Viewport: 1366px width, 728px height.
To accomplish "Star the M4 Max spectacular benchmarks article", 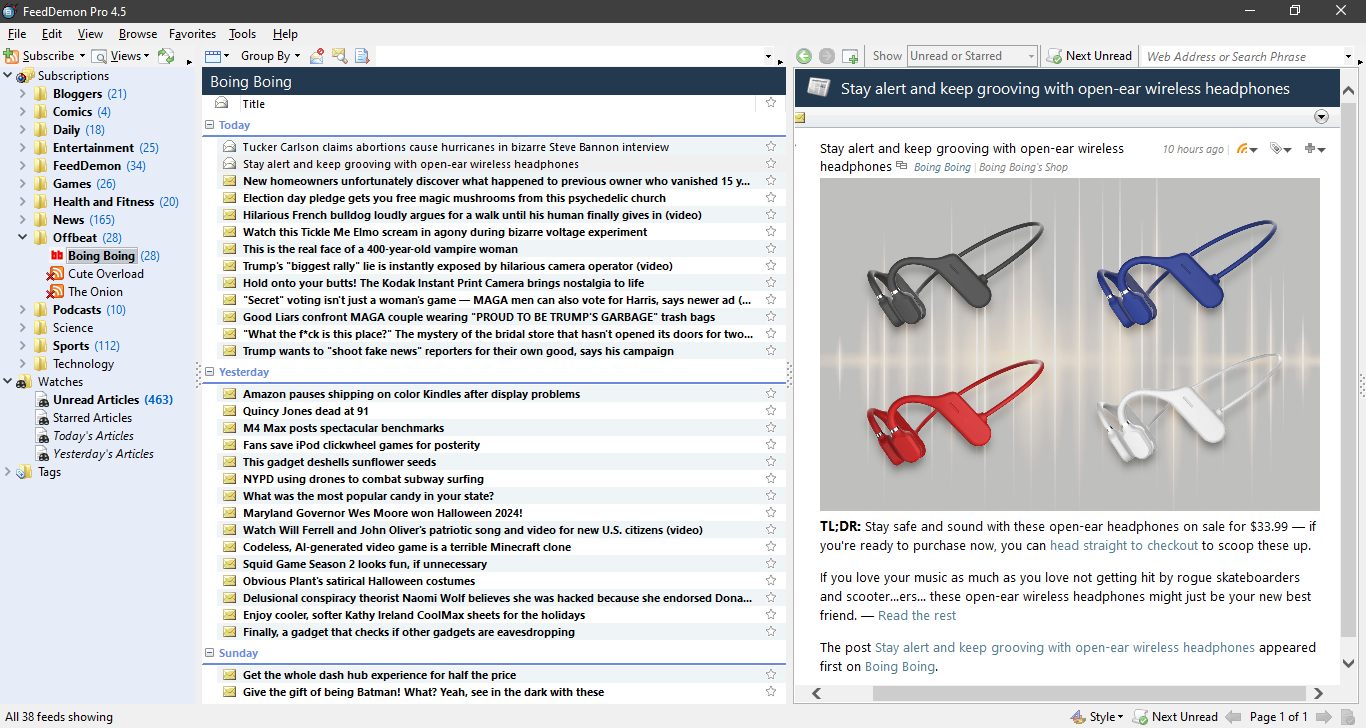I will tap(770, 428).
